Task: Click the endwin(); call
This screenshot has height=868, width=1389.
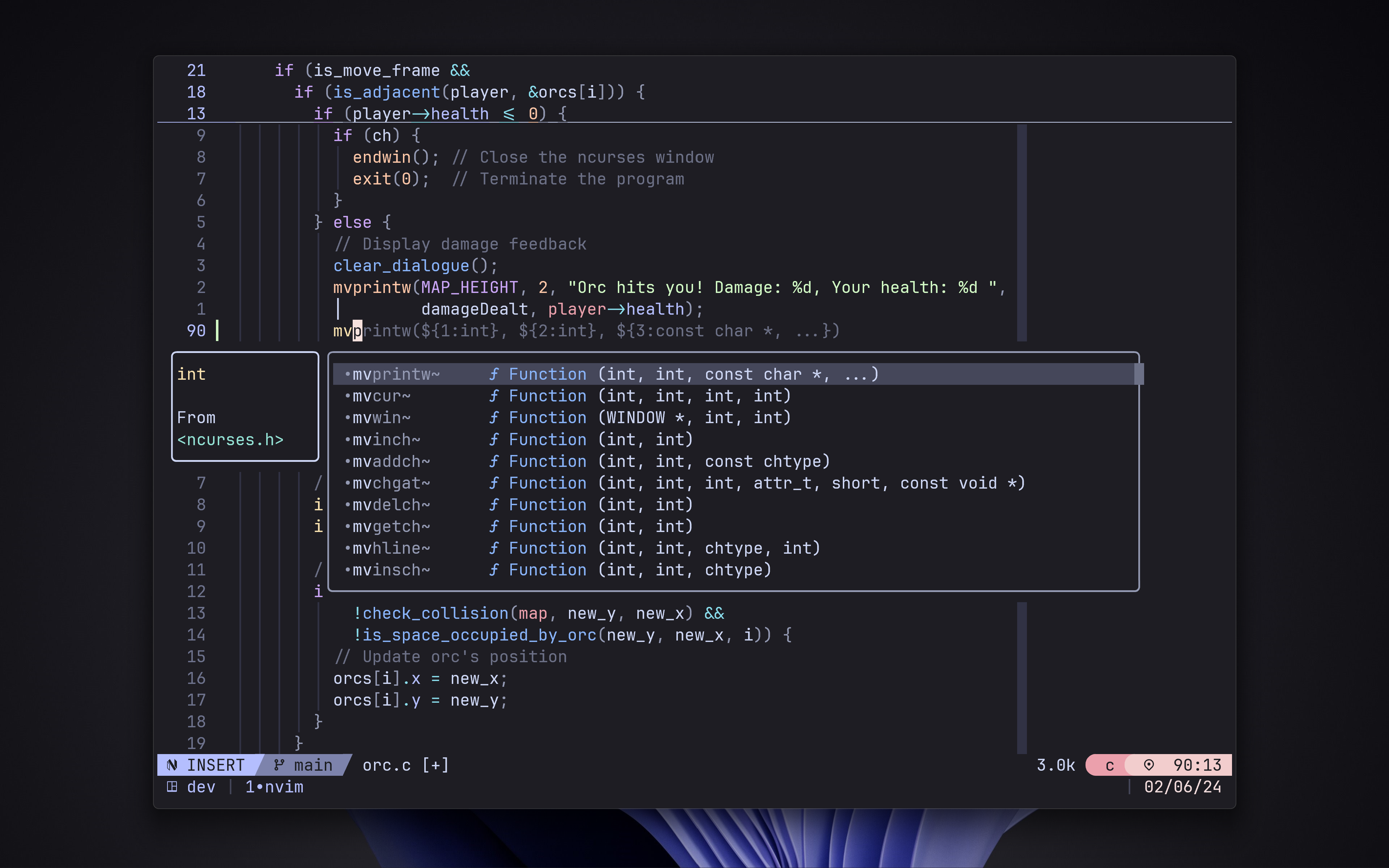Action: coord(396,157)
